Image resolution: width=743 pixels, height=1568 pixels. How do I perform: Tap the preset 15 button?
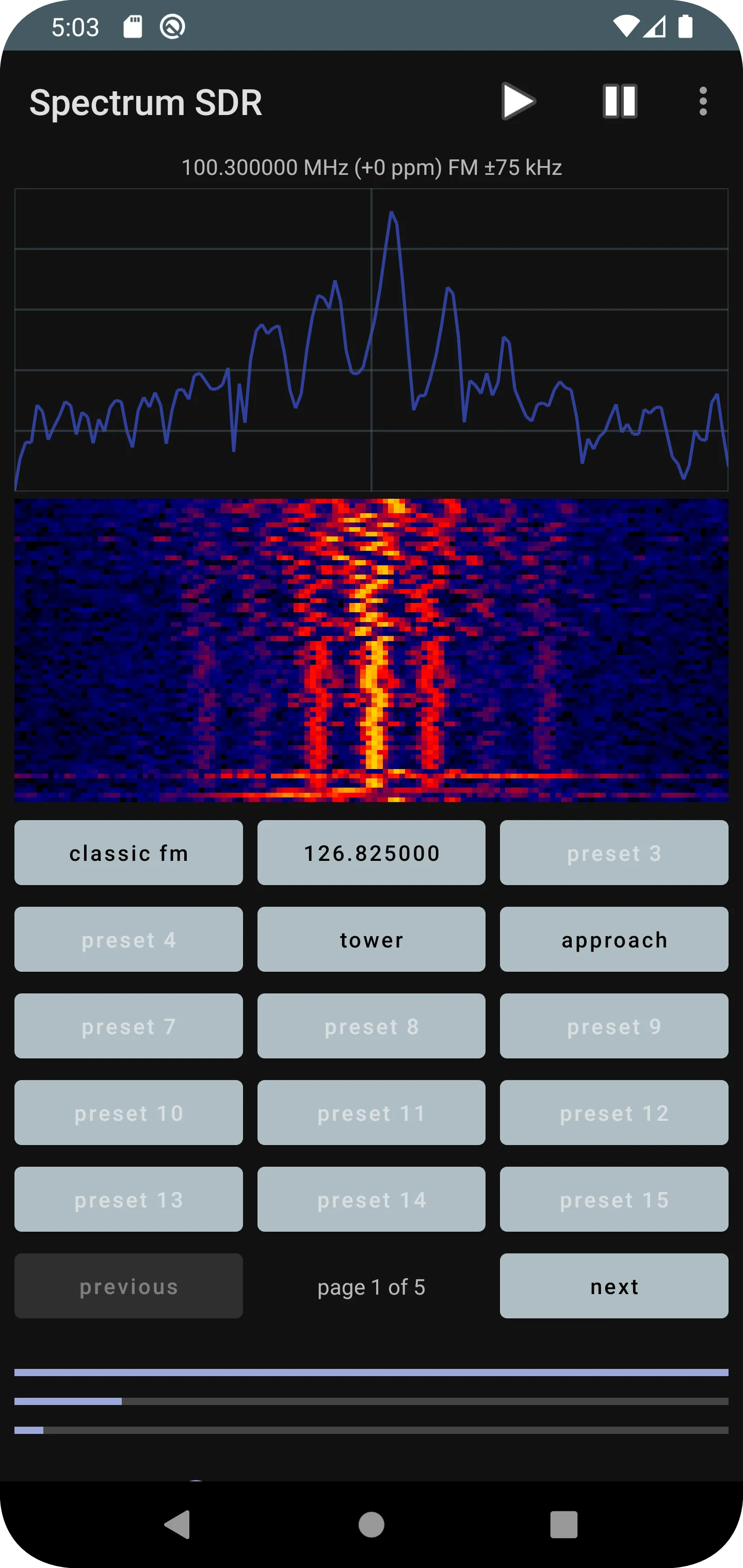(x=614, y=1199)
